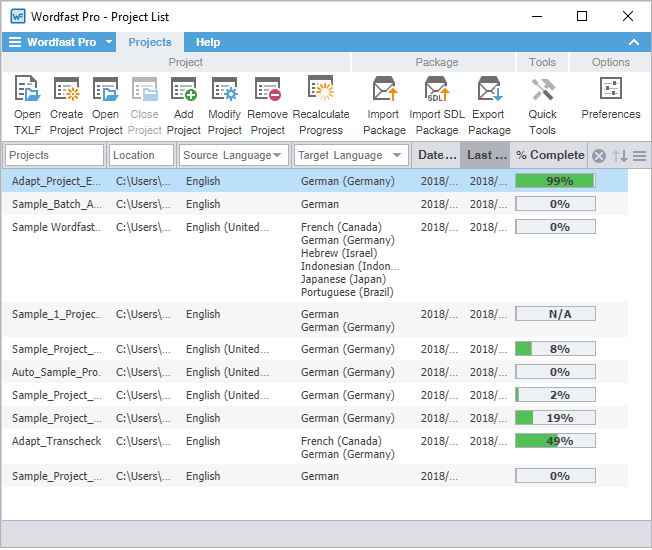Focus the Location filter field
The height and width of the screenshot is (550, 652).
[x=141, y=155]
